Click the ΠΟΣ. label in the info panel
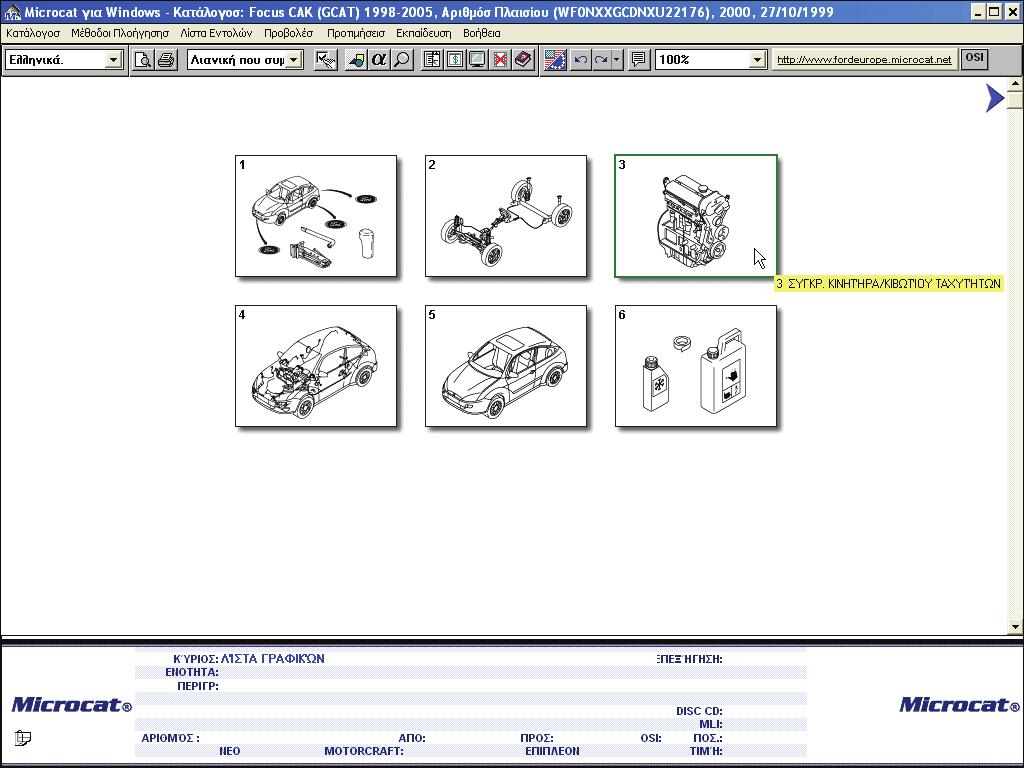Screen dimensions: 1024x768 point(708,738)
